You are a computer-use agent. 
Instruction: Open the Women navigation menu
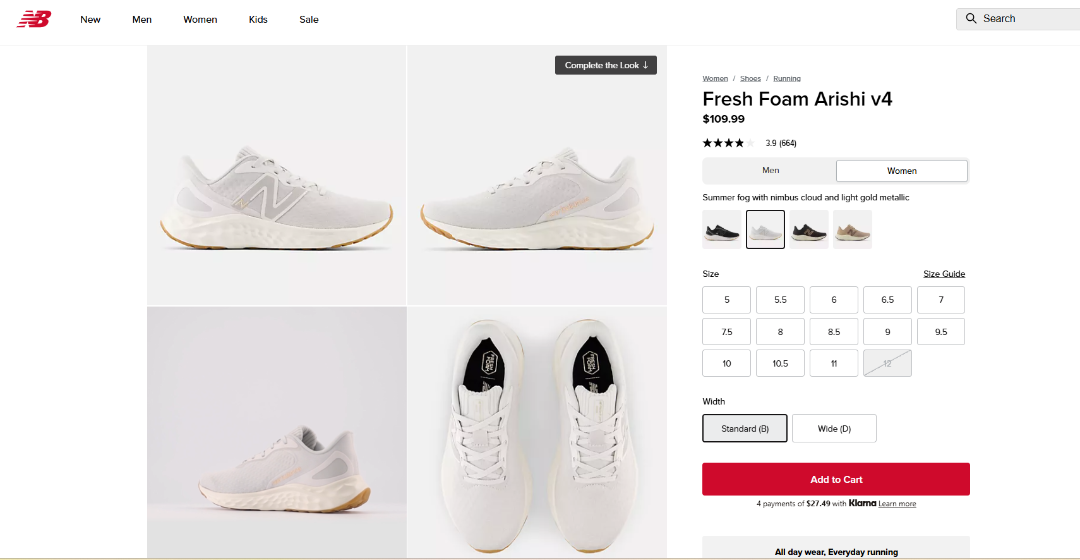200,20
